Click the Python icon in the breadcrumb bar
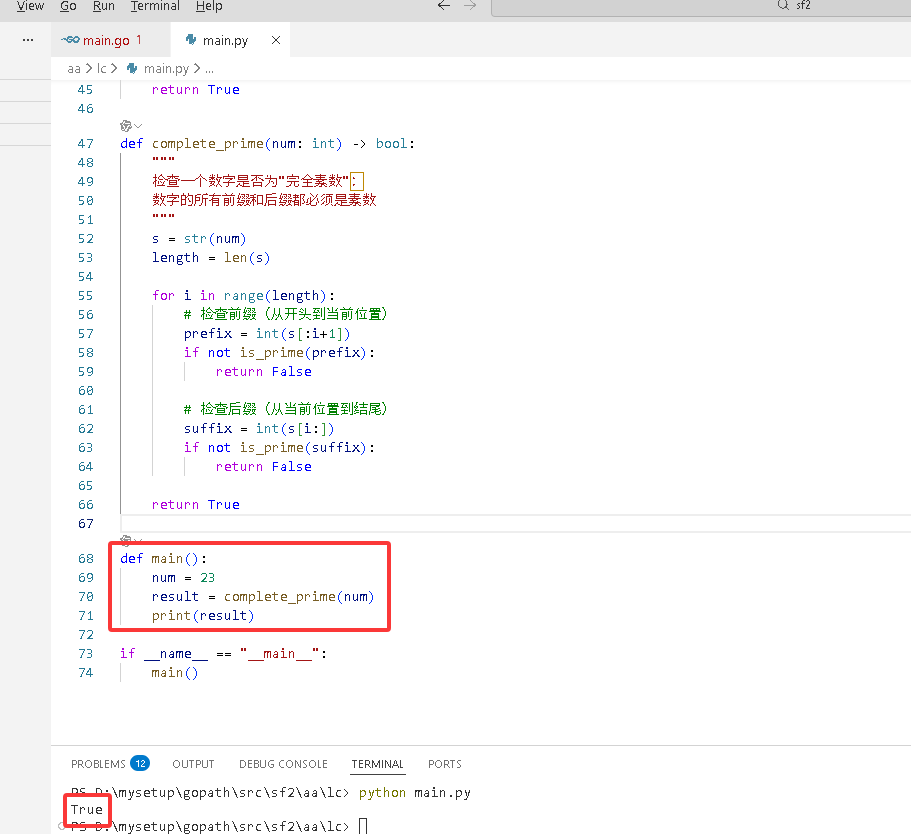 pos(133,69)
